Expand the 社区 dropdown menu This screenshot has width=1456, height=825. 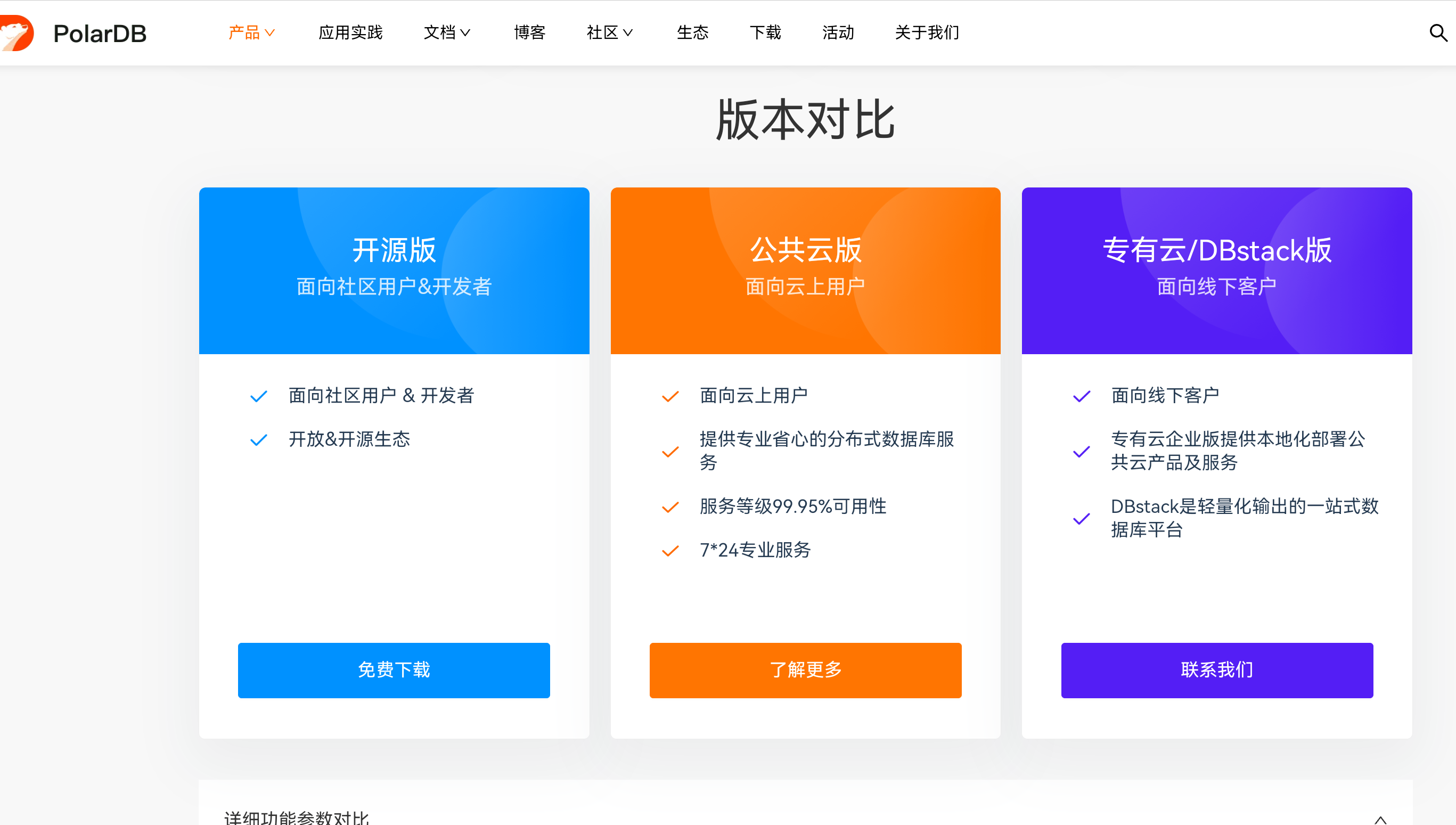[610, 33]
